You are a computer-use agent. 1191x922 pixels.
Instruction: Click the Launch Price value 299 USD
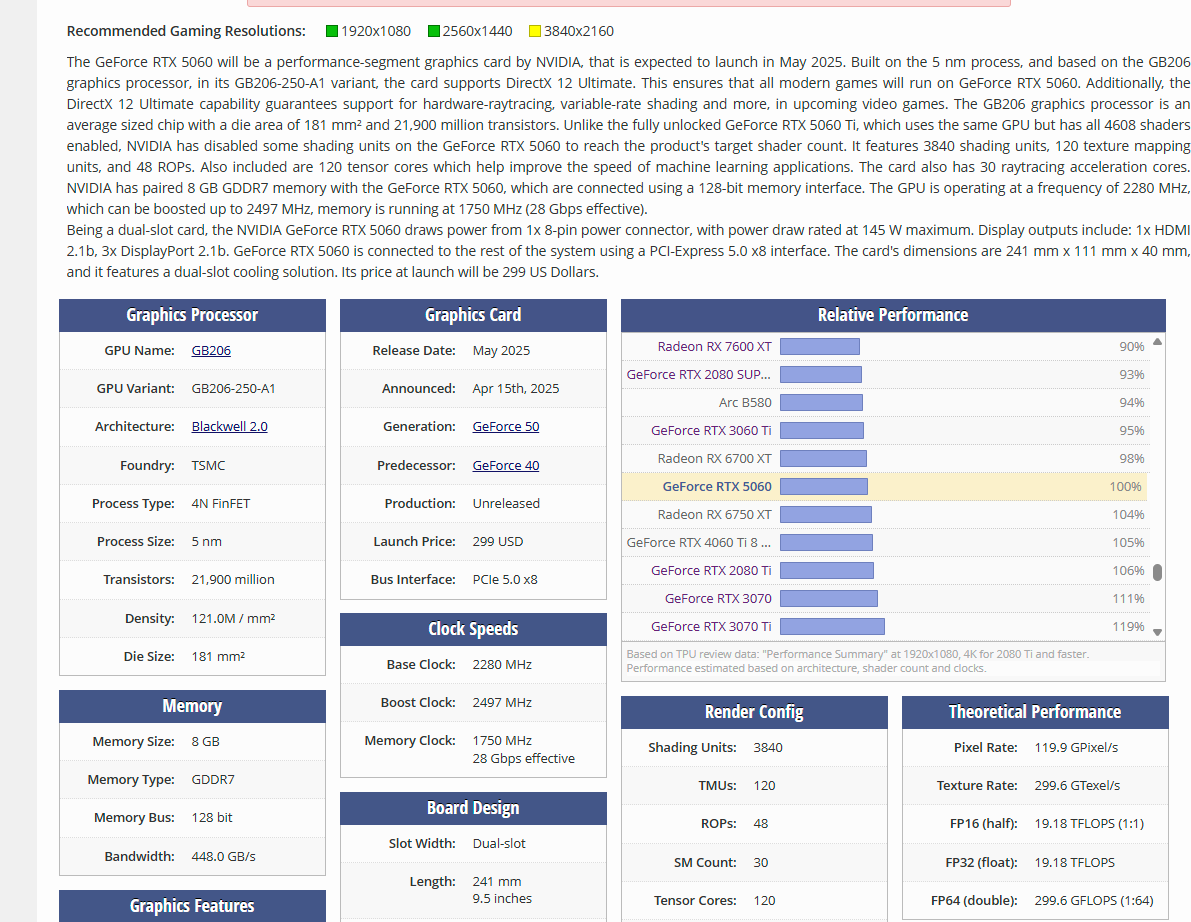coord(498,541)
